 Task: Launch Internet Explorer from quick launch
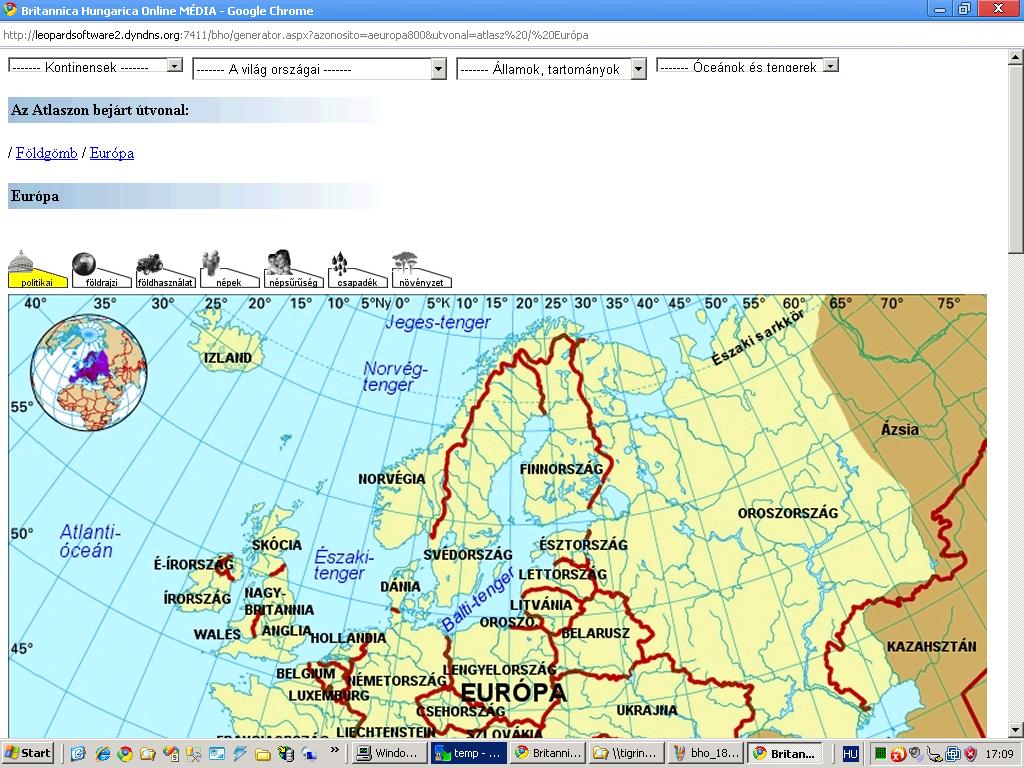coord(103,754)
